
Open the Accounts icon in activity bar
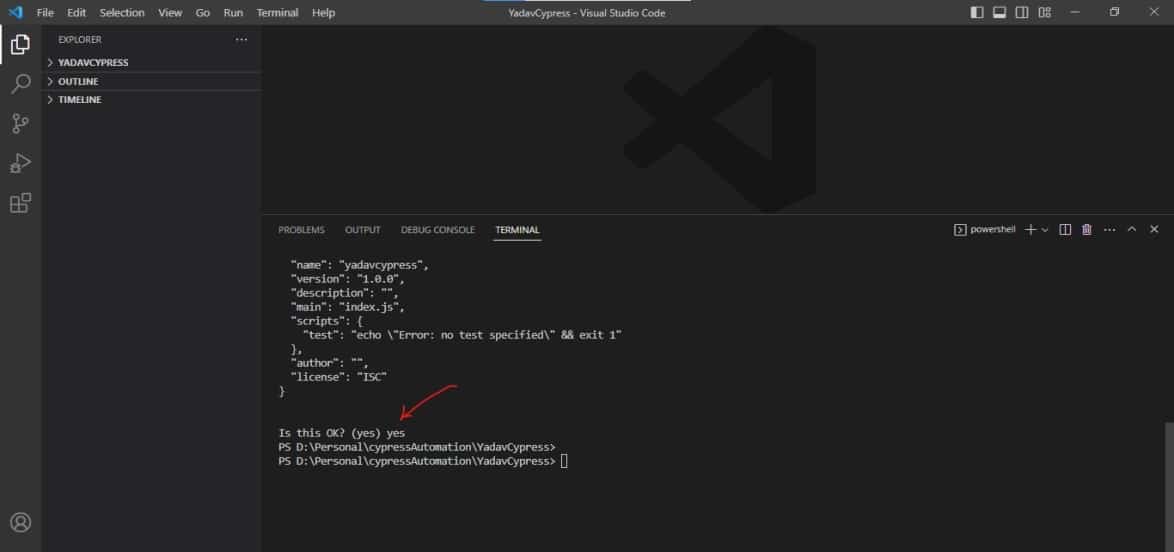[x=20, y=522]
